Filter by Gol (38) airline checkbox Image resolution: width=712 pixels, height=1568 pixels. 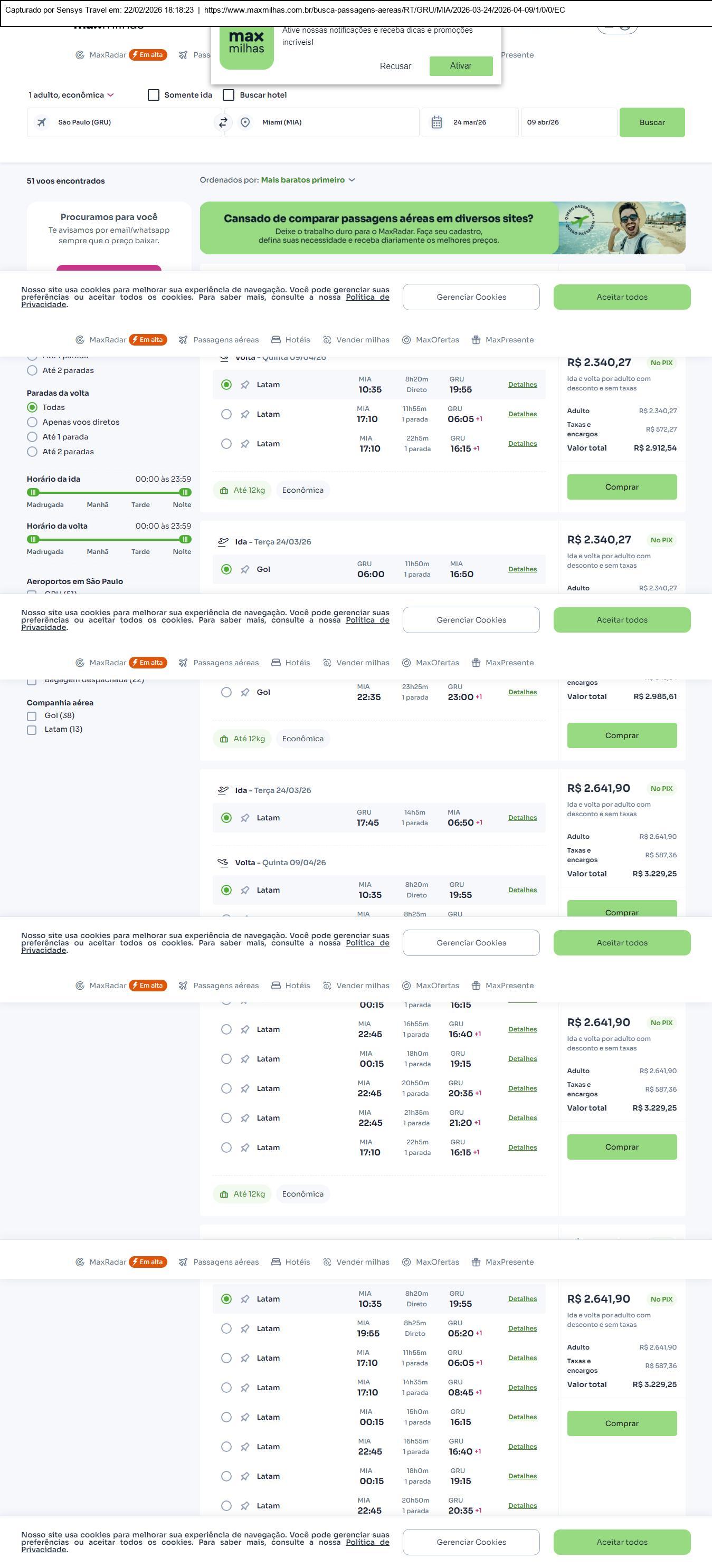32,716
